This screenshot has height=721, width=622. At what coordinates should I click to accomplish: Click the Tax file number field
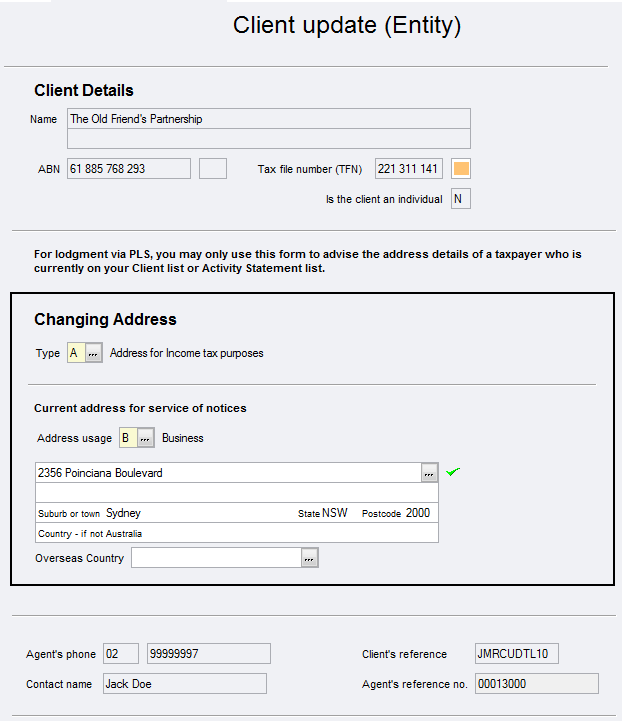(408, 169)
